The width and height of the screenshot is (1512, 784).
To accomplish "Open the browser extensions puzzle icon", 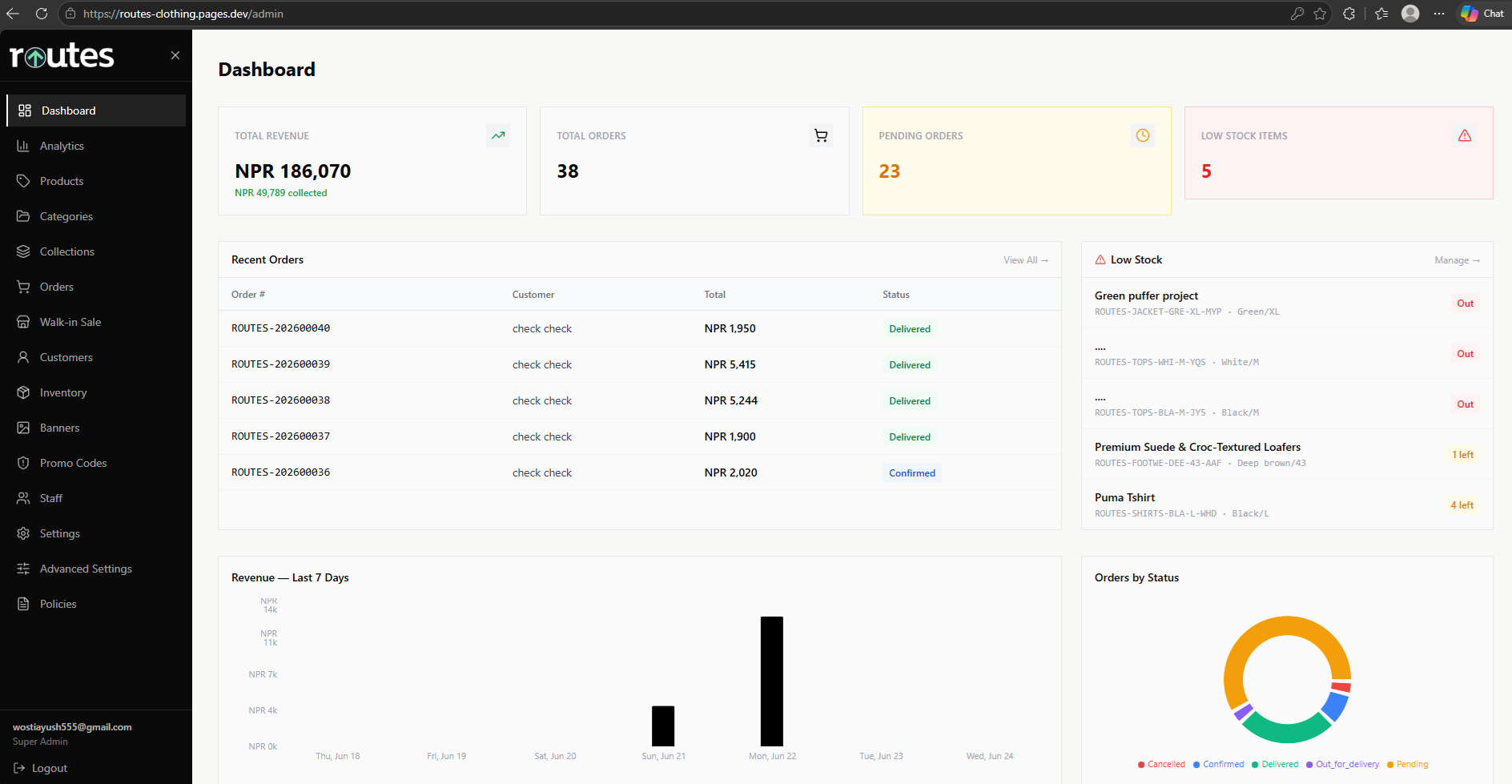I will [x=1349, y=14].
